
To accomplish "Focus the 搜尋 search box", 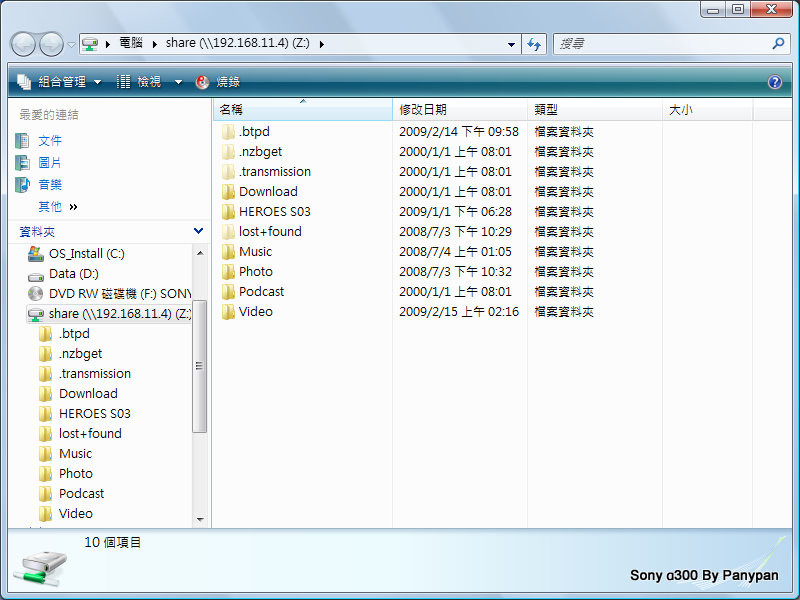I will click(x=663, y=44).
